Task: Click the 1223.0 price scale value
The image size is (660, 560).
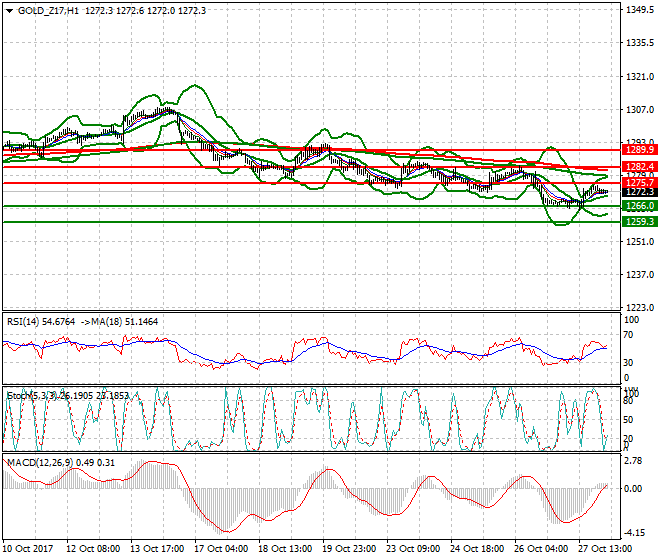Action: coord(640,308)
